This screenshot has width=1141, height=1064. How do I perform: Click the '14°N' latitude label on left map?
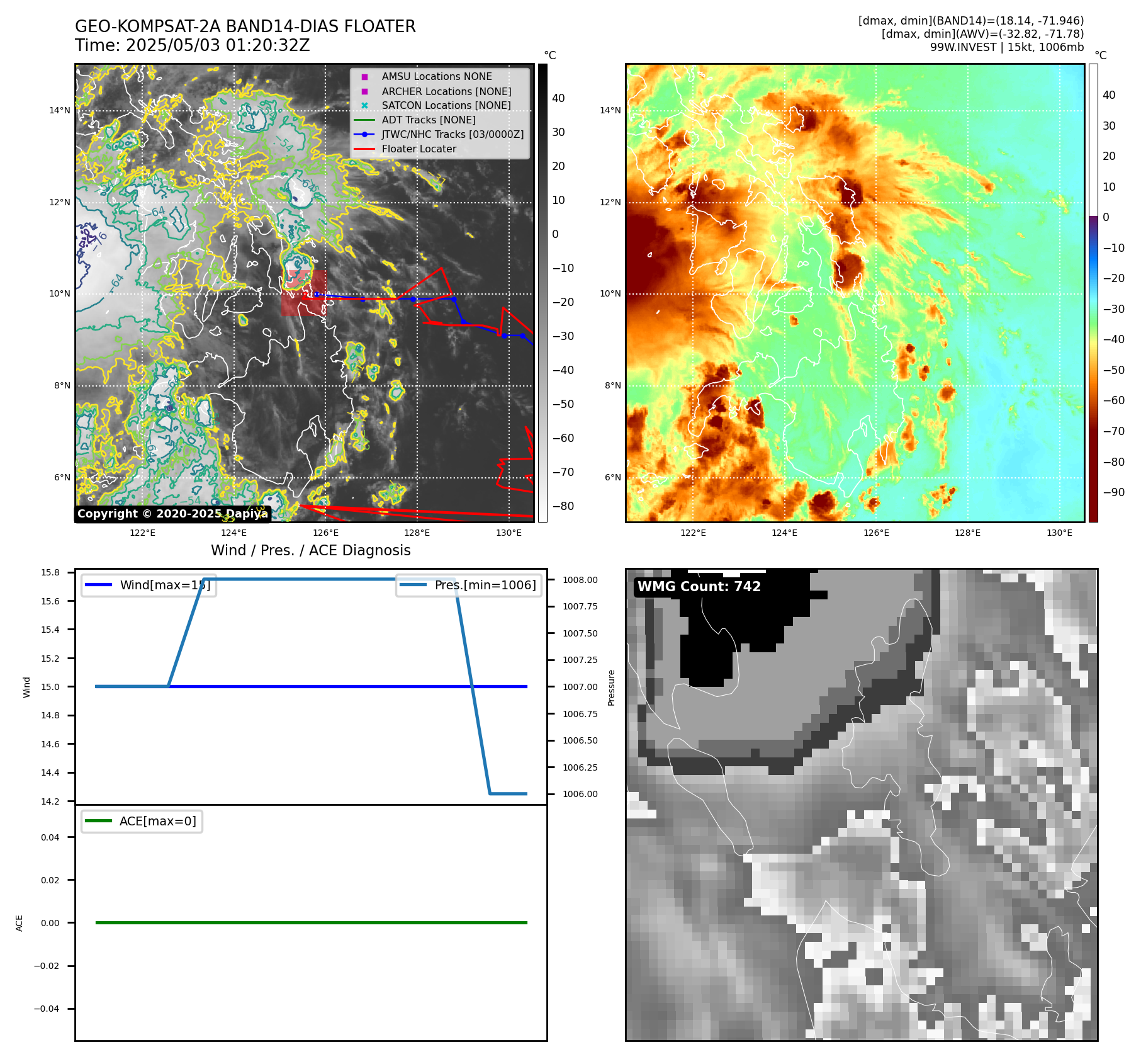[x=60, y=111]
